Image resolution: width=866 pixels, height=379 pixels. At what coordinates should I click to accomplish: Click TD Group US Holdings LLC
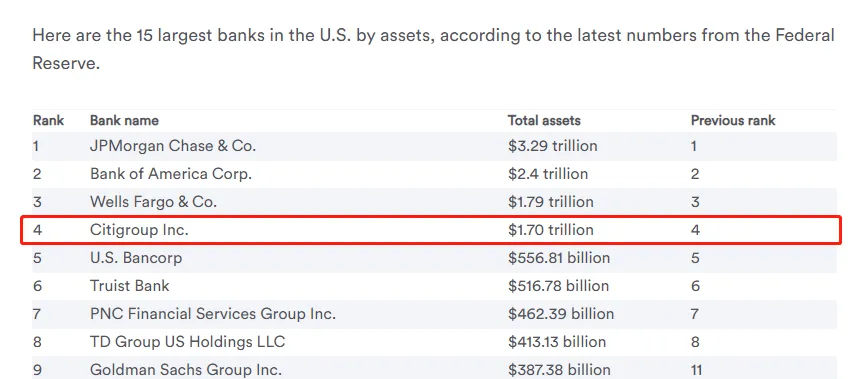tap(187, 342)
